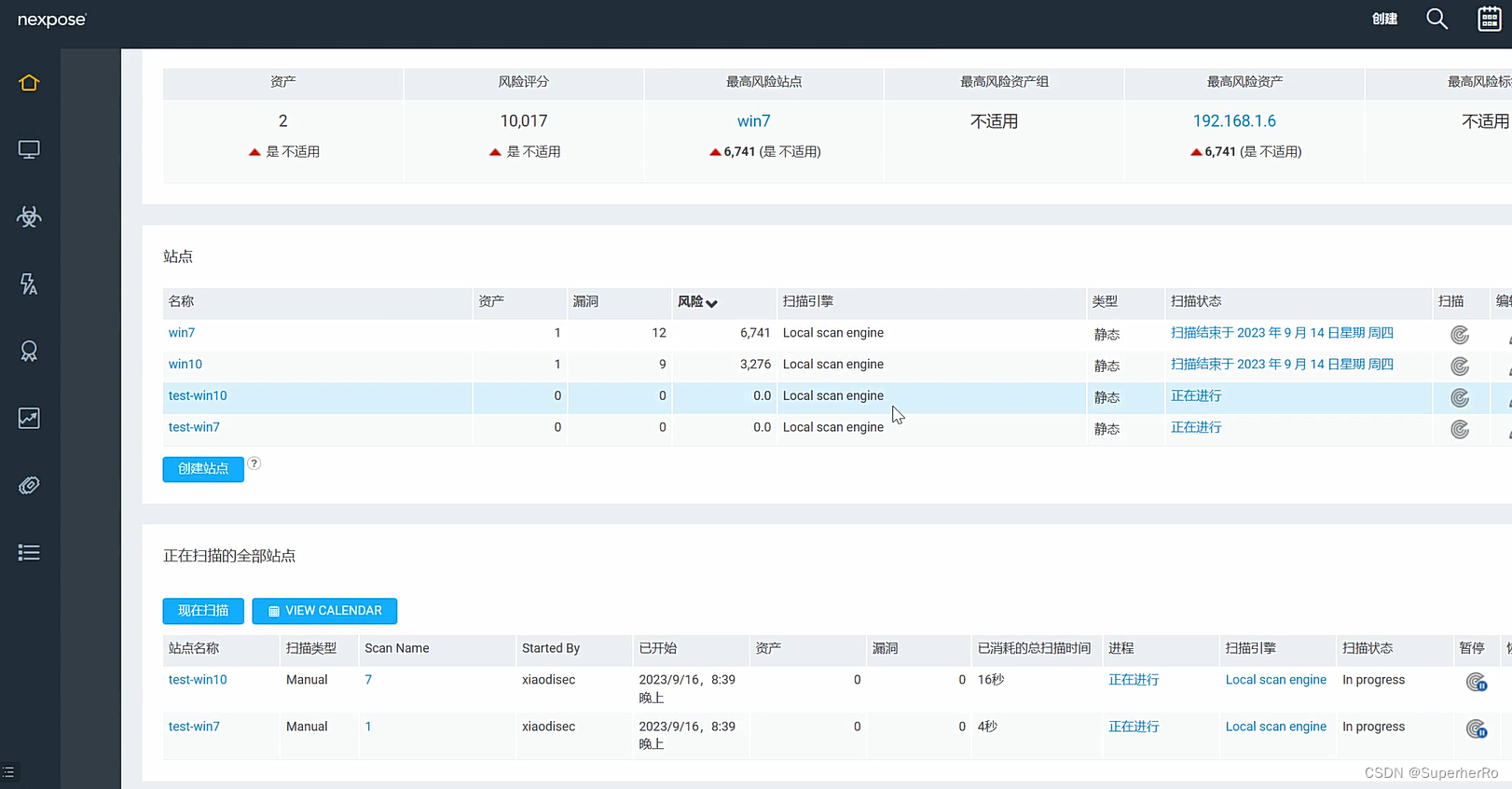Open the Assets monitor icon in sidebar
The height and width of the screenshot is (789, 1512).
click(29, 150)
